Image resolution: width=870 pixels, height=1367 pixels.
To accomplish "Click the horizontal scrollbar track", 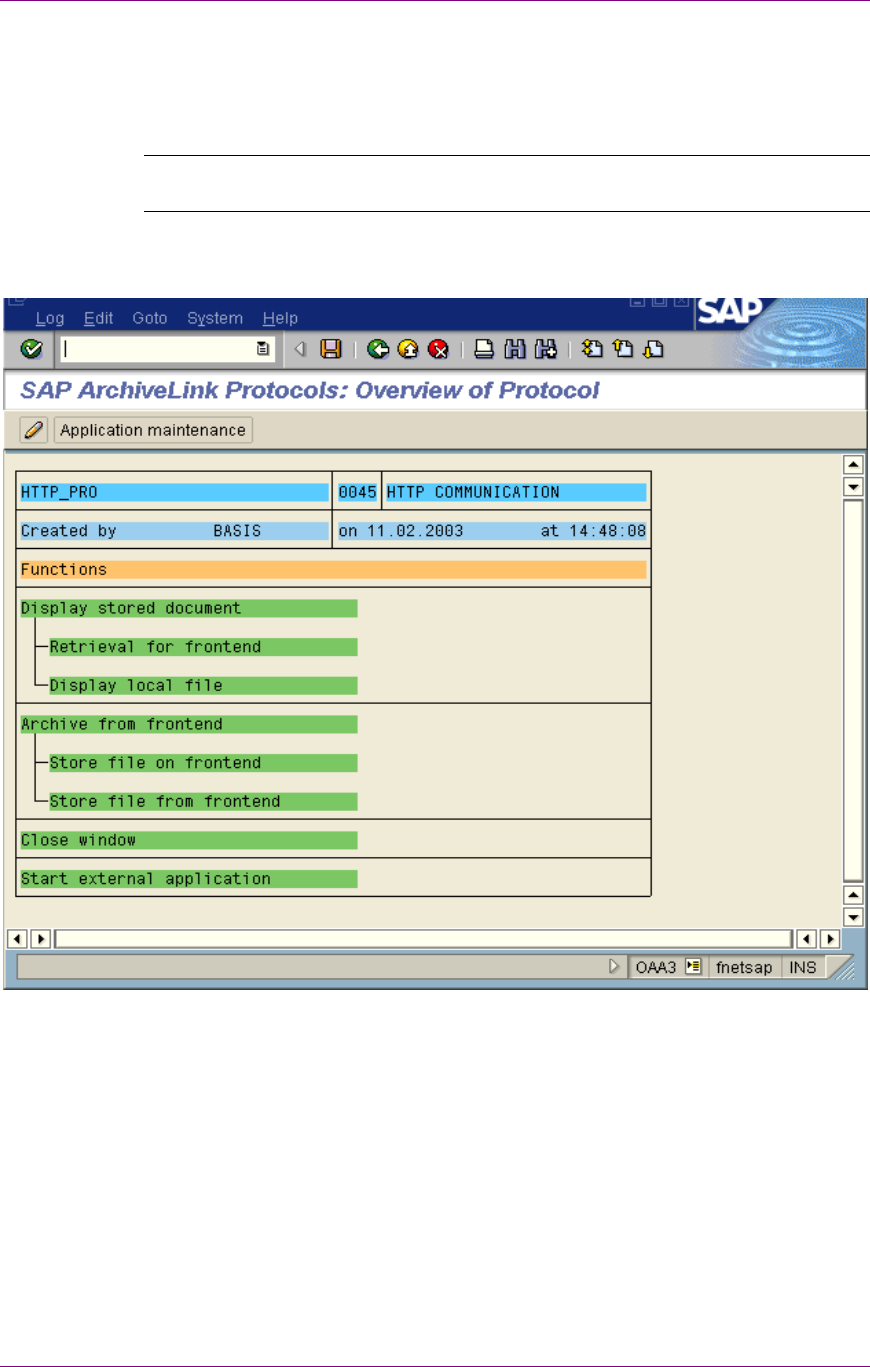I will coord(423,939).
